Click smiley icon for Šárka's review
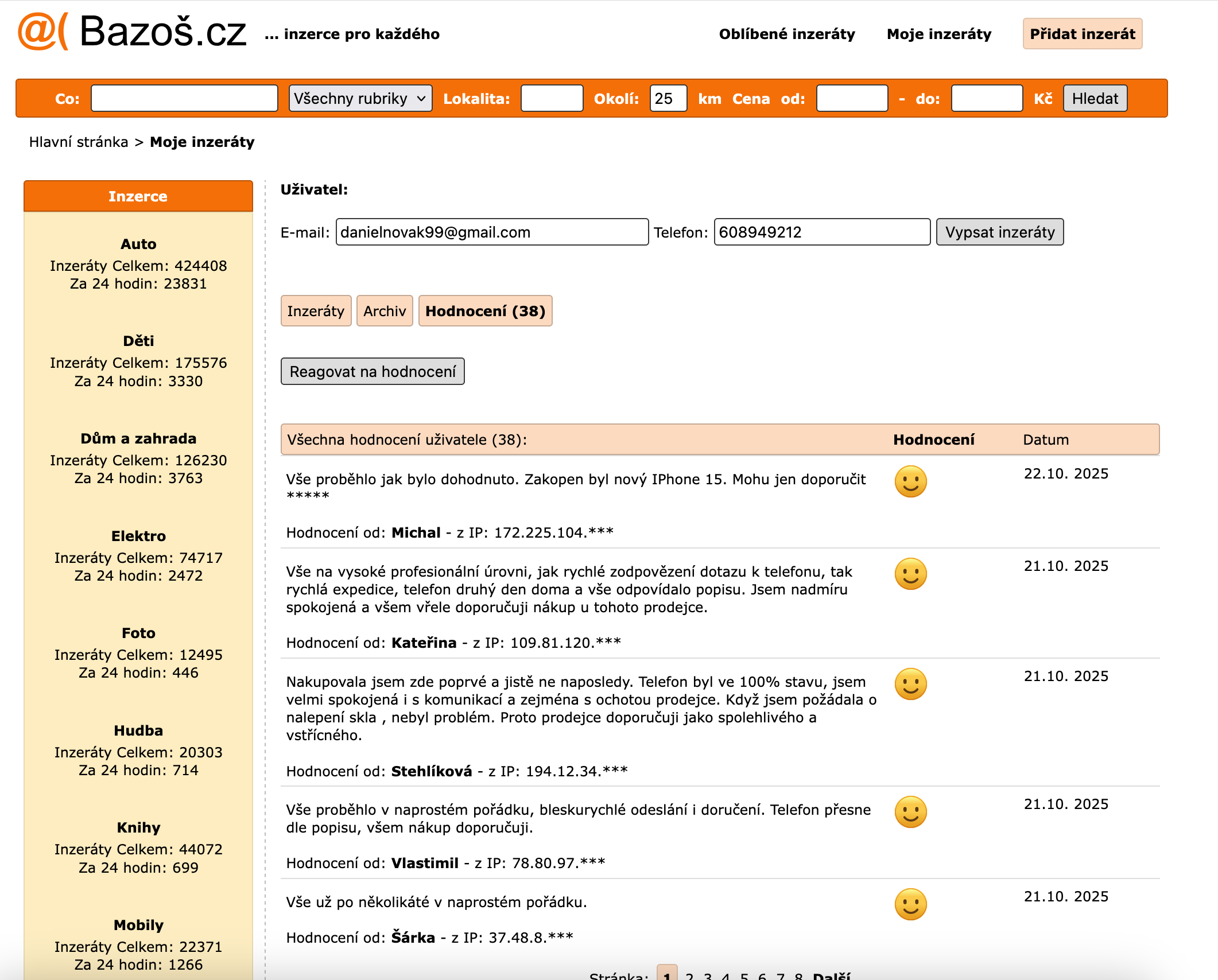Image resolution: width=1218 pixels, height=980 pixels. click(910, 904)
